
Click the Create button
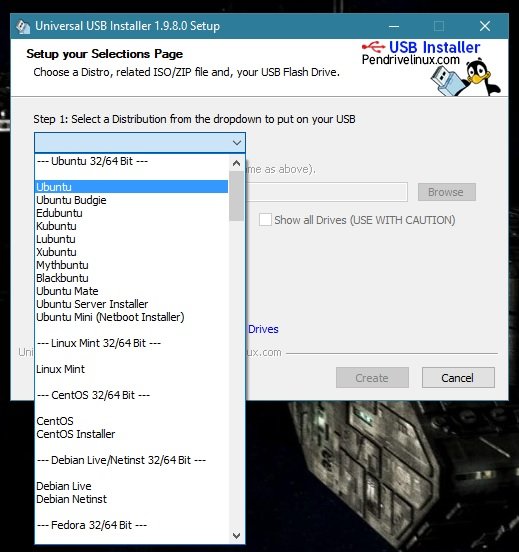coord(372,378)
